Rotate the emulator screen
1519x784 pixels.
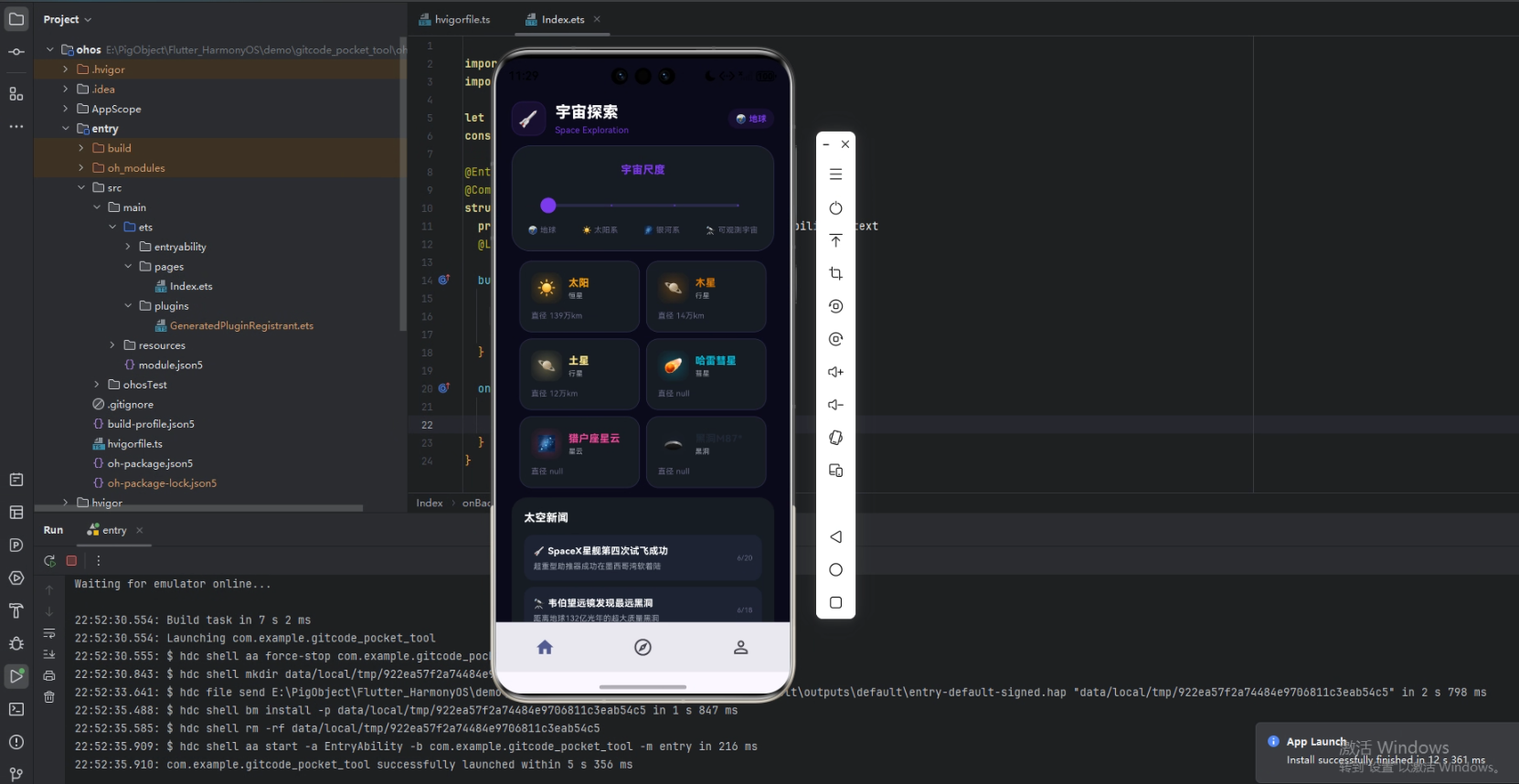click(x=835, y=438)
